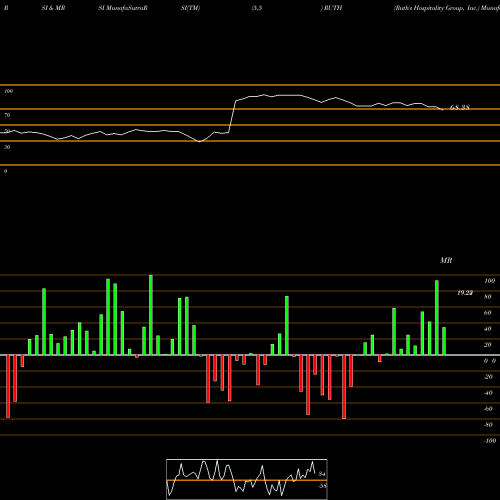Click the '-60' label on the MR axis

tap(488, 409)
